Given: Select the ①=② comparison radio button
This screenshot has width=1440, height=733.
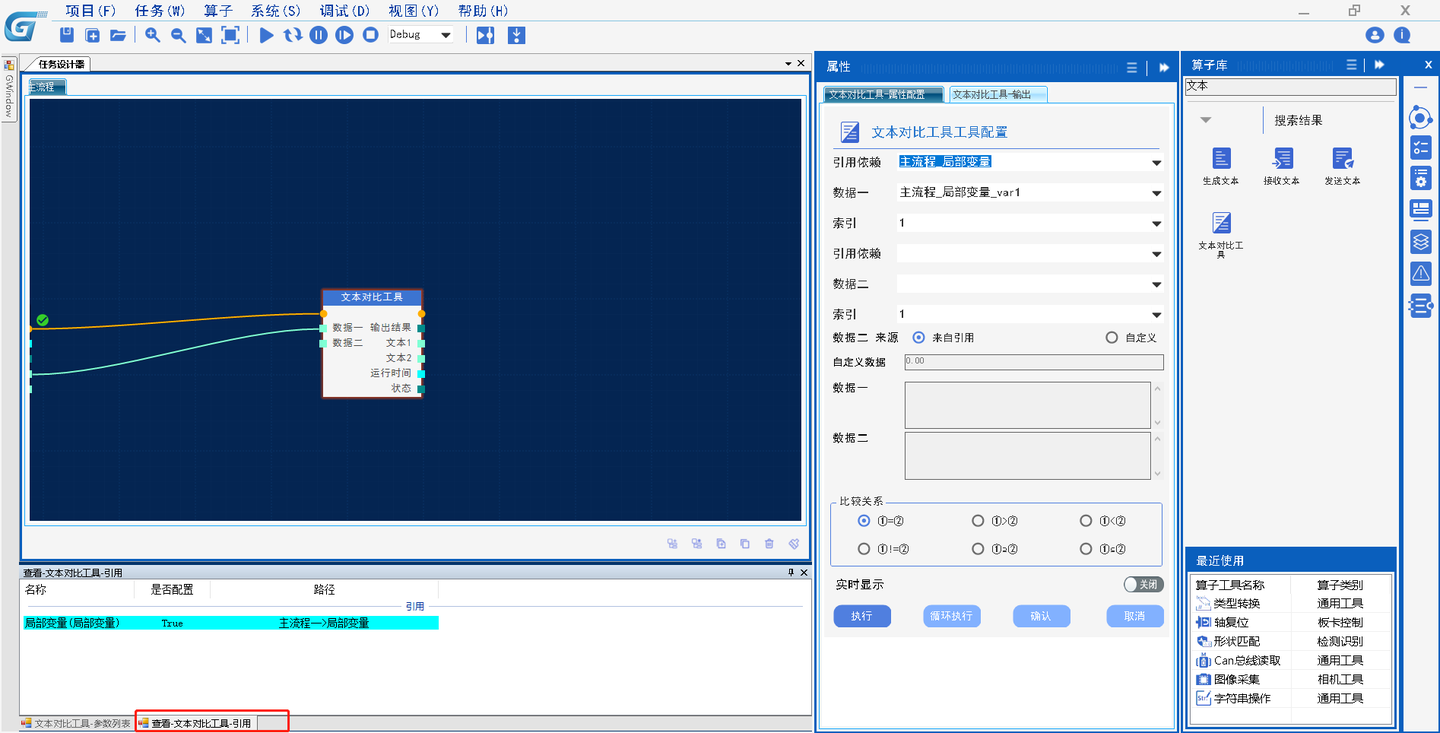Looking at the screenshot, I should [x=864, y=521].
